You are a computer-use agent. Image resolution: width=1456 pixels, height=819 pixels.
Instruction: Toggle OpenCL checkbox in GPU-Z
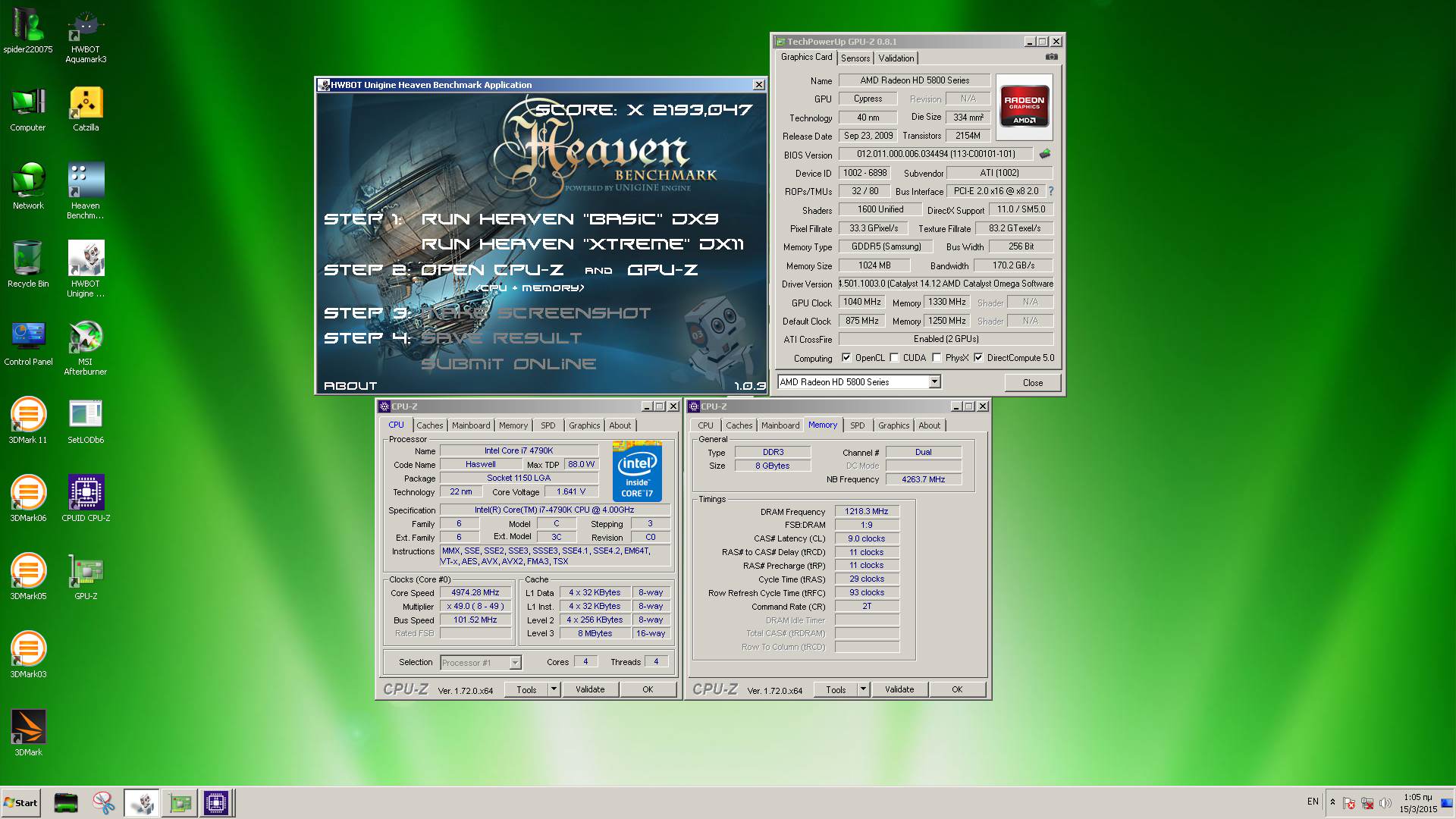846,358
